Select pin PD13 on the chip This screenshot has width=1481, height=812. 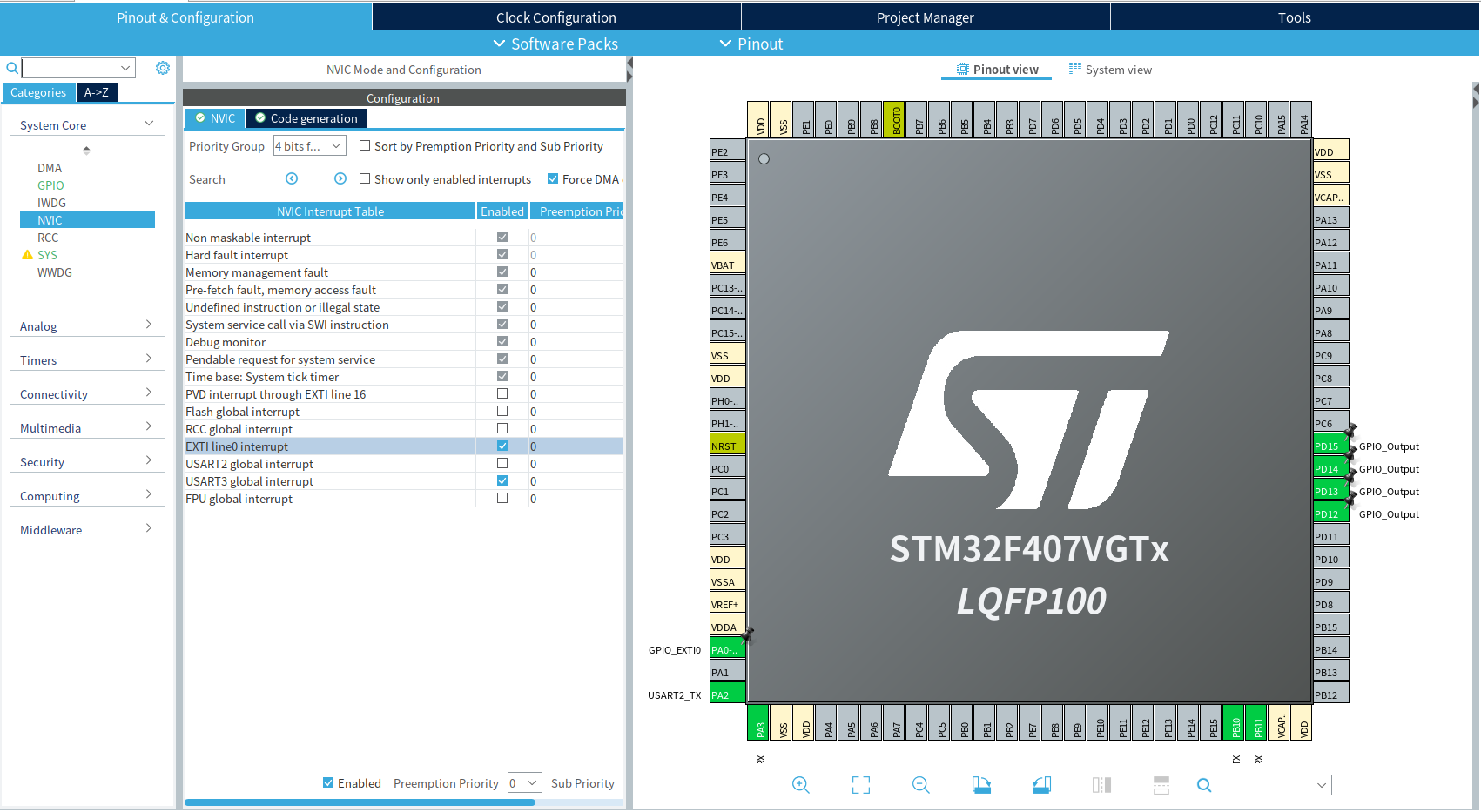pyautogui.click(x=1330, y=491)
